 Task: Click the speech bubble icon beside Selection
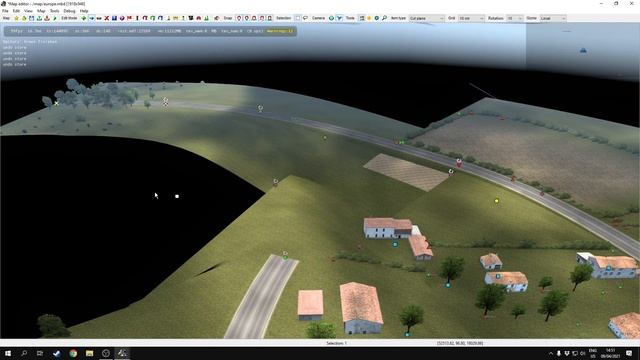click(305, 18)
